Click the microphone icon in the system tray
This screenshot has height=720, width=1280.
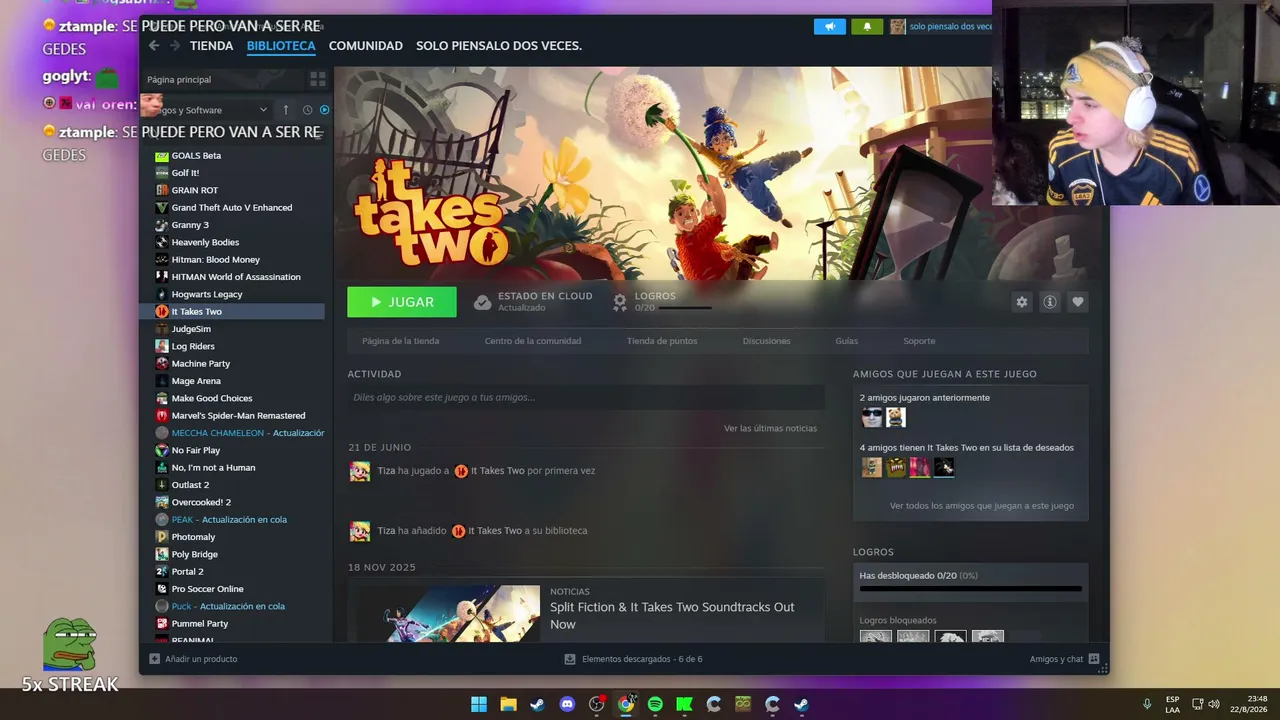[x=1147, y=704]
